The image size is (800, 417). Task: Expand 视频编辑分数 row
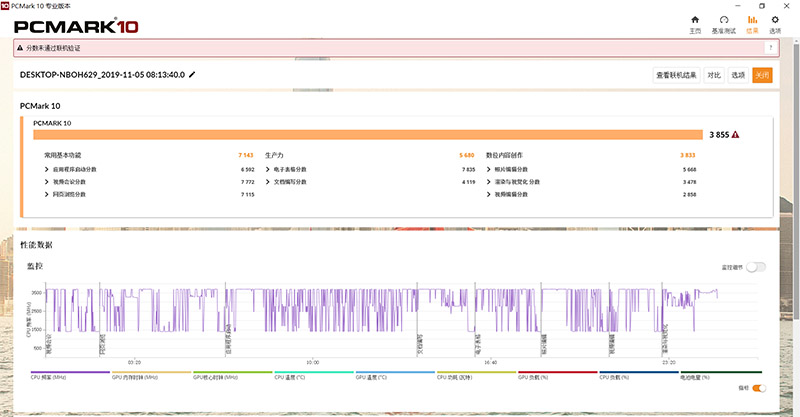489,194
